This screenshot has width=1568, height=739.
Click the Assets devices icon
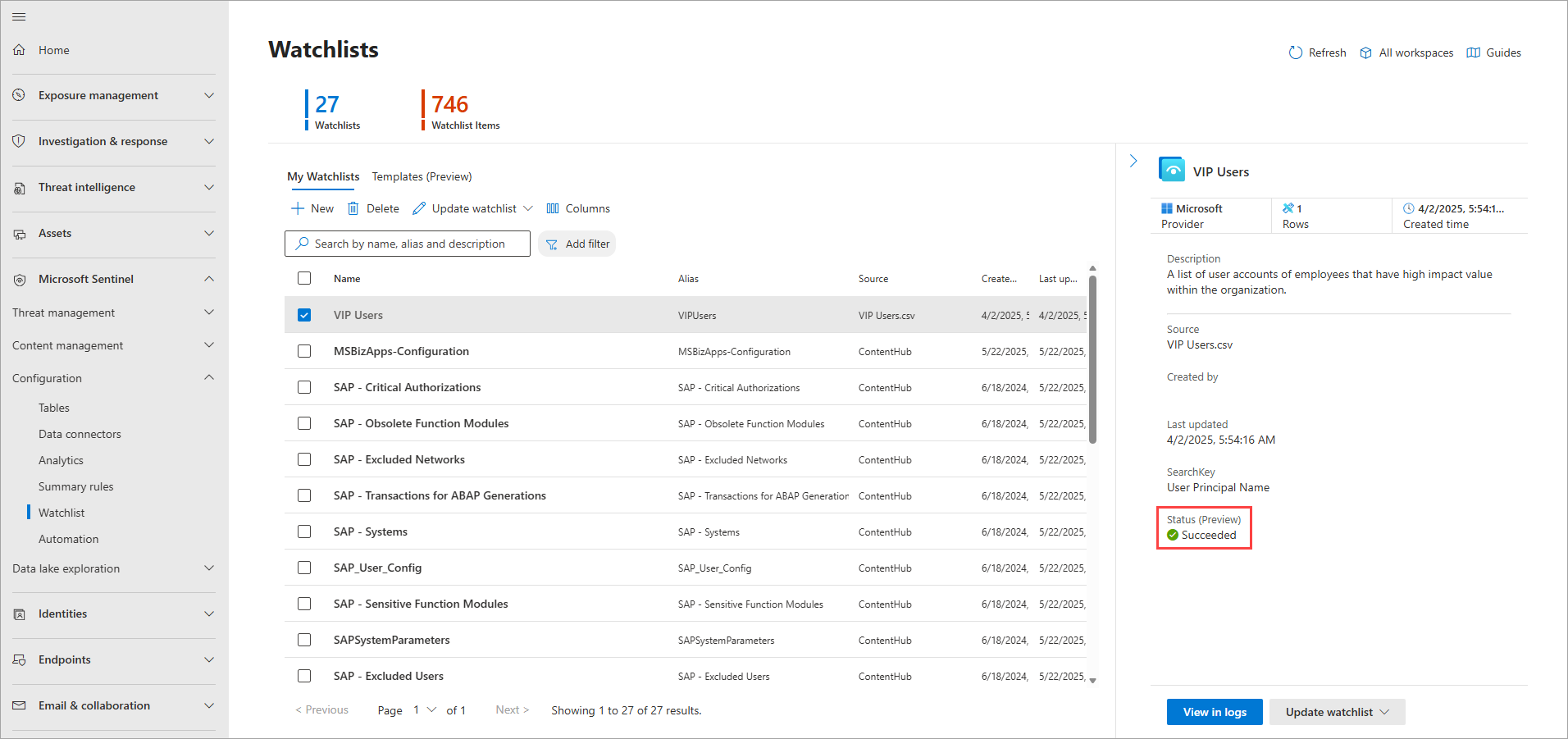(x=19, y=234)
